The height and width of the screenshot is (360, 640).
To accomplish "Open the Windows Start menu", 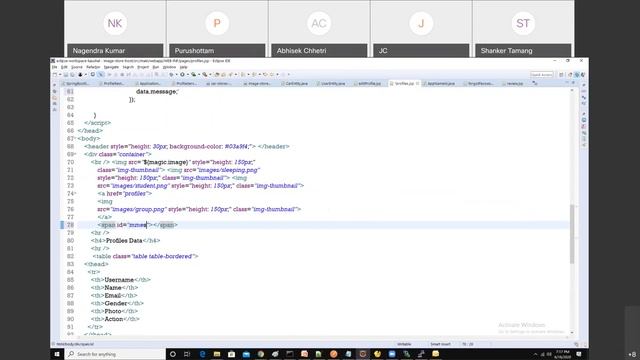I will [57, 354].
